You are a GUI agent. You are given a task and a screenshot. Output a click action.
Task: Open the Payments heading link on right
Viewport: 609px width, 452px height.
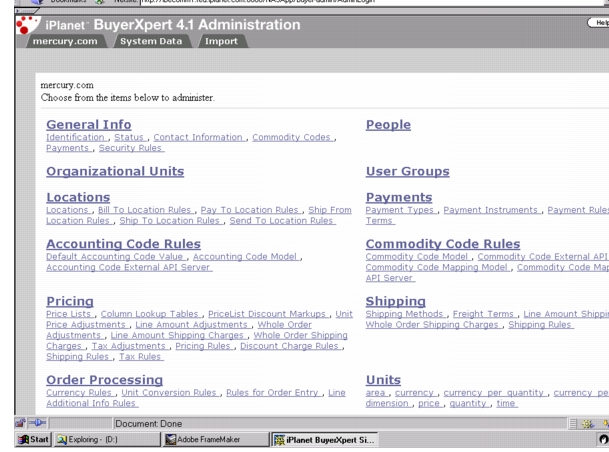[399, 197]
